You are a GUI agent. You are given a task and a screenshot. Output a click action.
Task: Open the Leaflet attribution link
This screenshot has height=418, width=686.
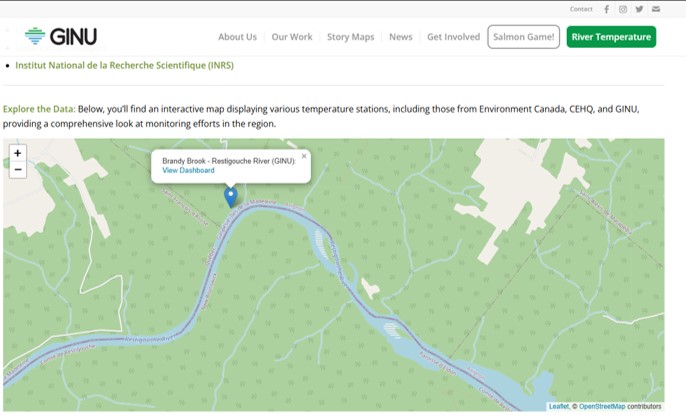click(559, 407)
